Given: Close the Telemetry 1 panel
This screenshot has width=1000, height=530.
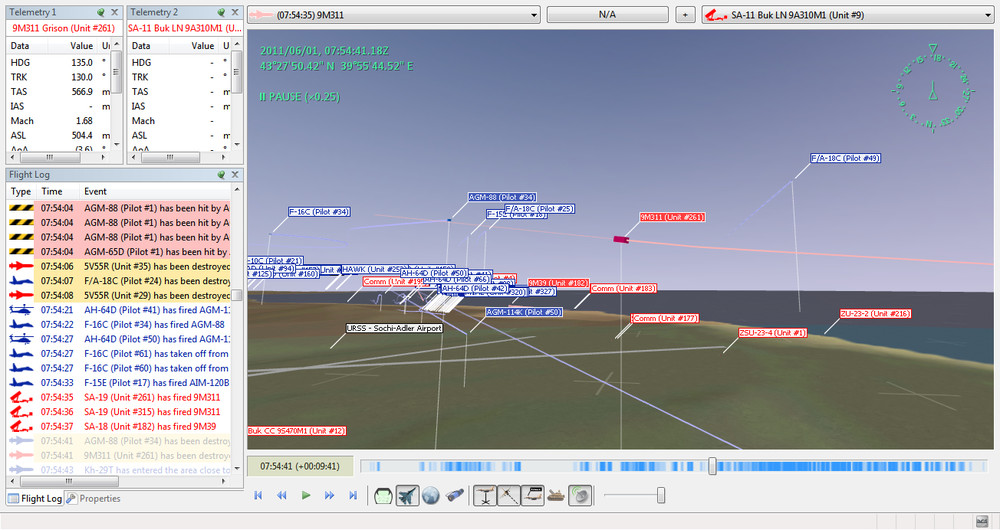Looking at the screenshot, I should tap(114, 12).
